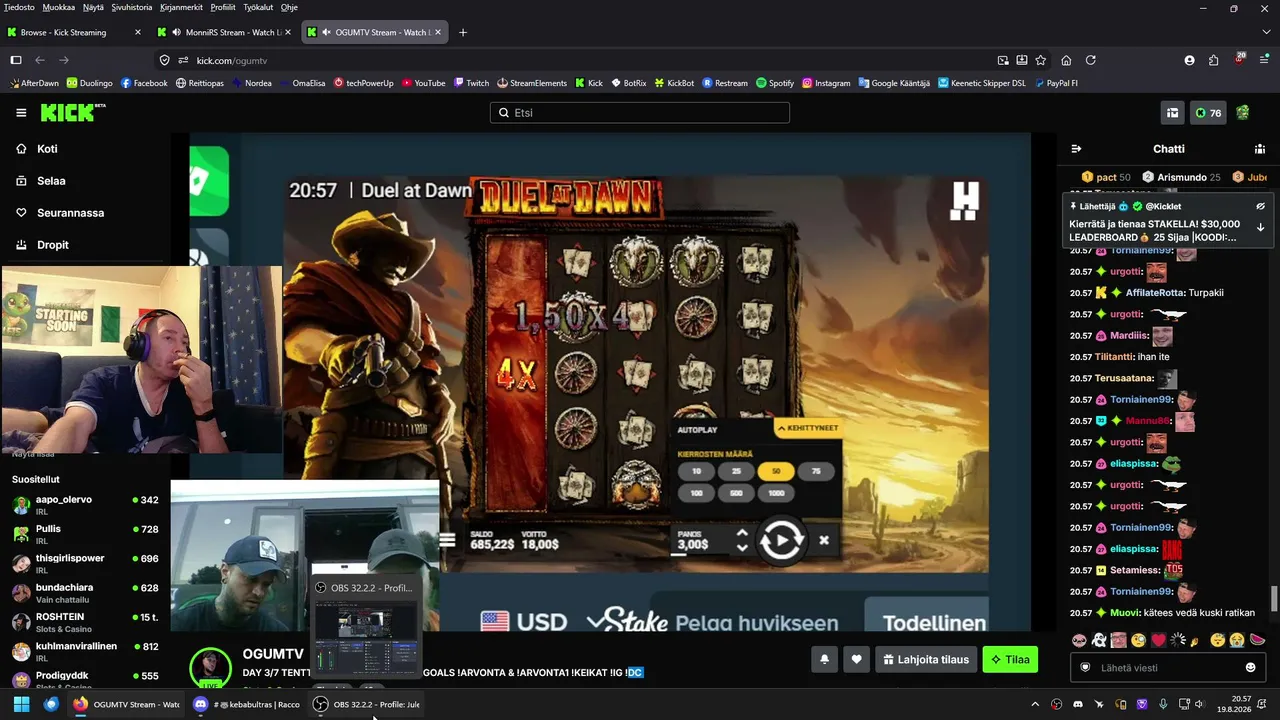
Task: Hide the pinned Kicklet message
Action: click(x=1261, y=206)
